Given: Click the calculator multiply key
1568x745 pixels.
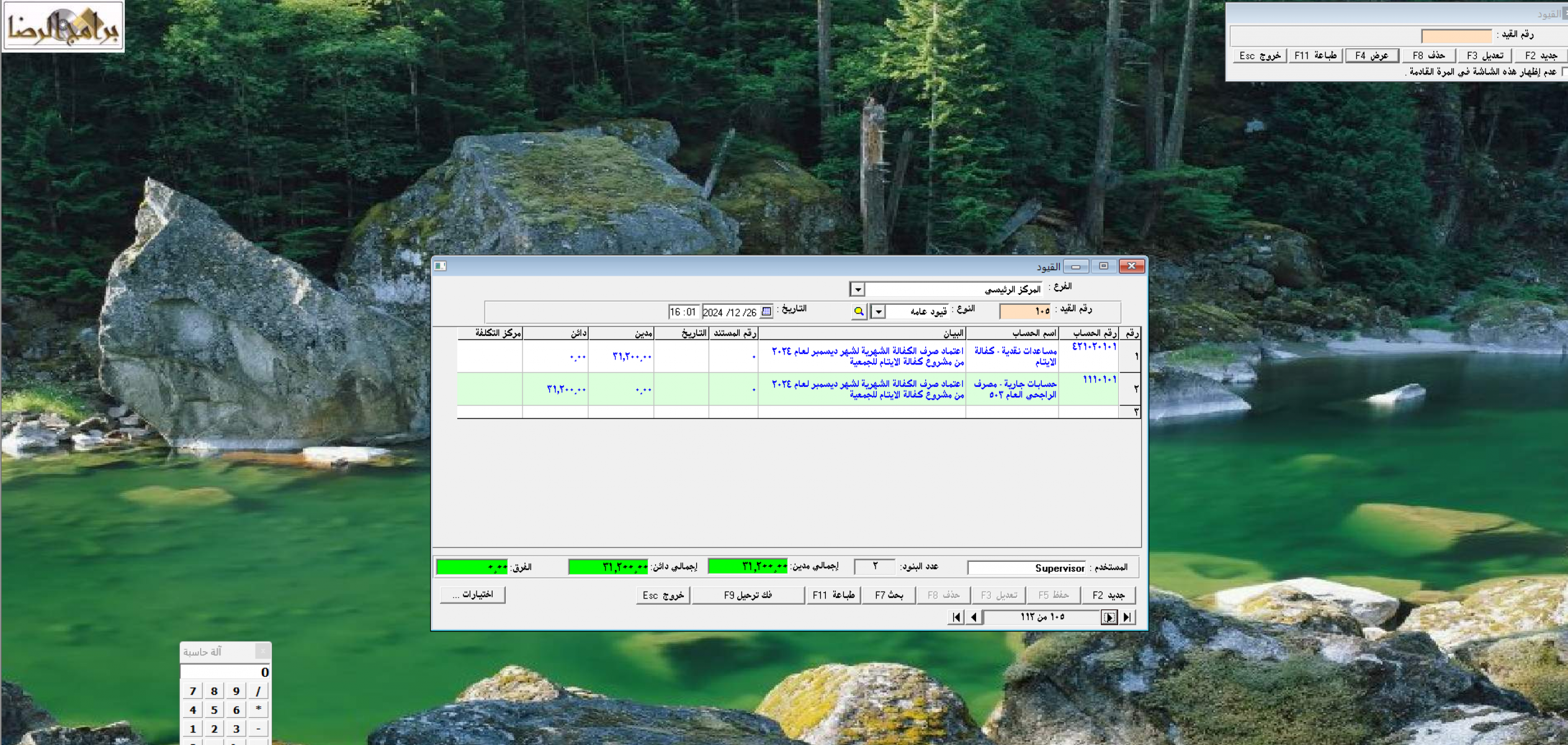Looking at the screenshot, I should (258, 710).
